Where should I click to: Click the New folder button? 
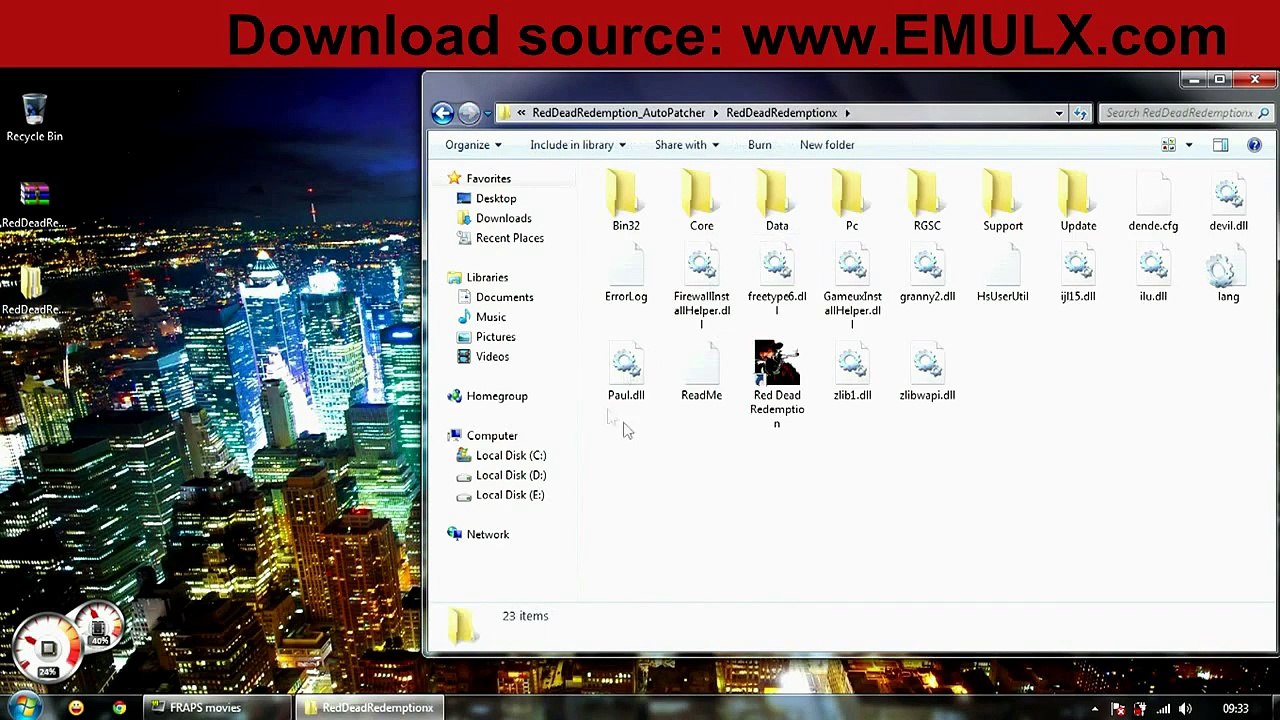(827, 145)
